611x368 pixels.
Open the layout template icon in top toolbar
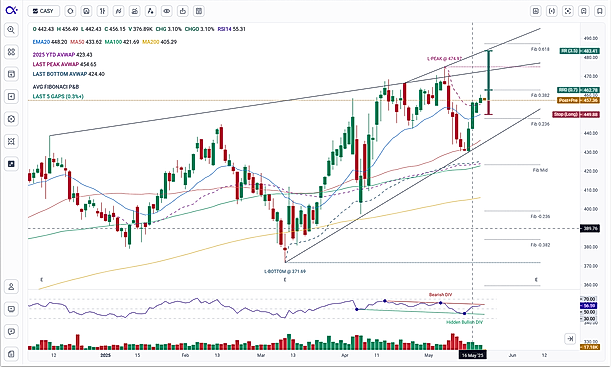click(199, 11)
